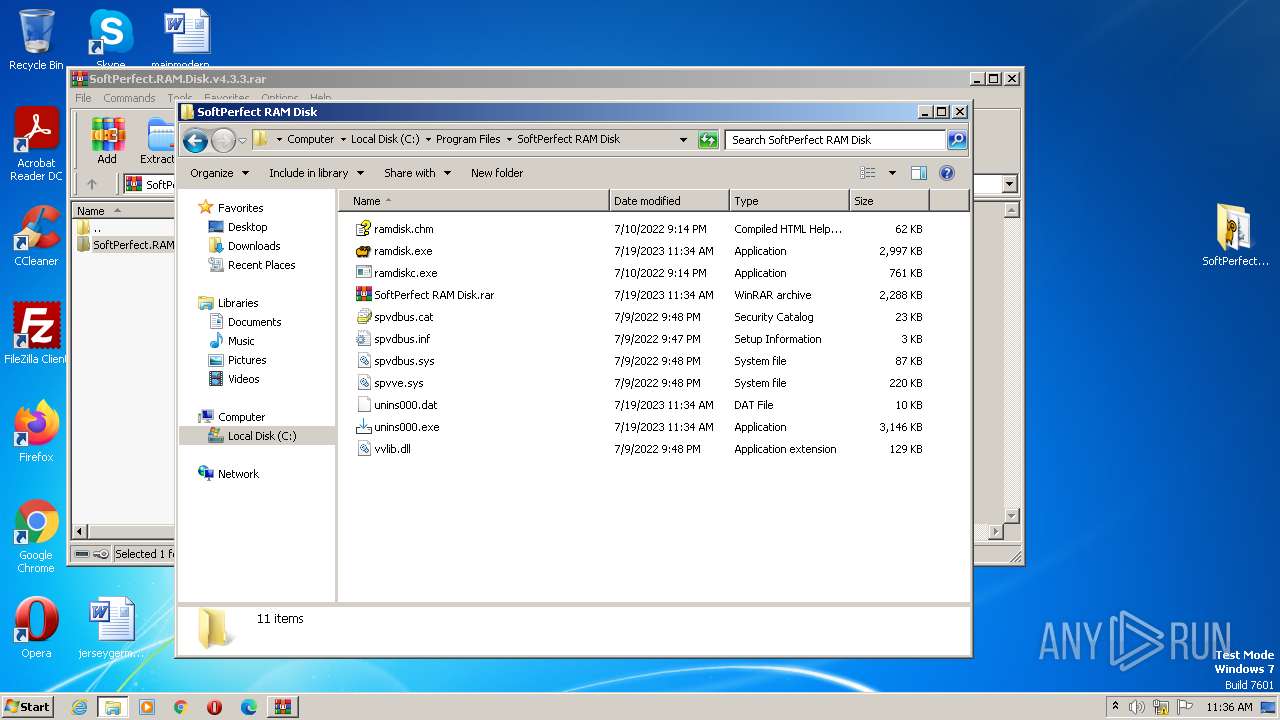Select SoftPerfect RAM Disk.rar archive icon
Screen dimensions: 1280x720
[x=364, y=295]
